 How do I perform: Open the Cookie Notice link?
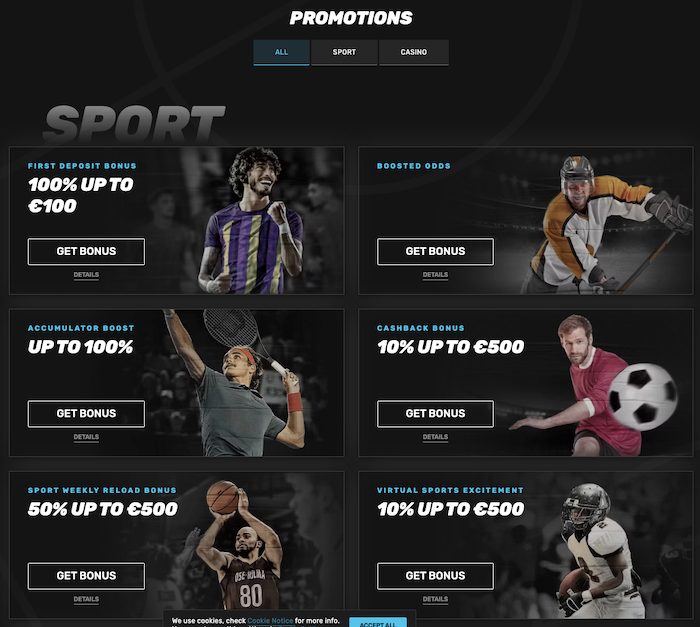(x=270, y=621)
